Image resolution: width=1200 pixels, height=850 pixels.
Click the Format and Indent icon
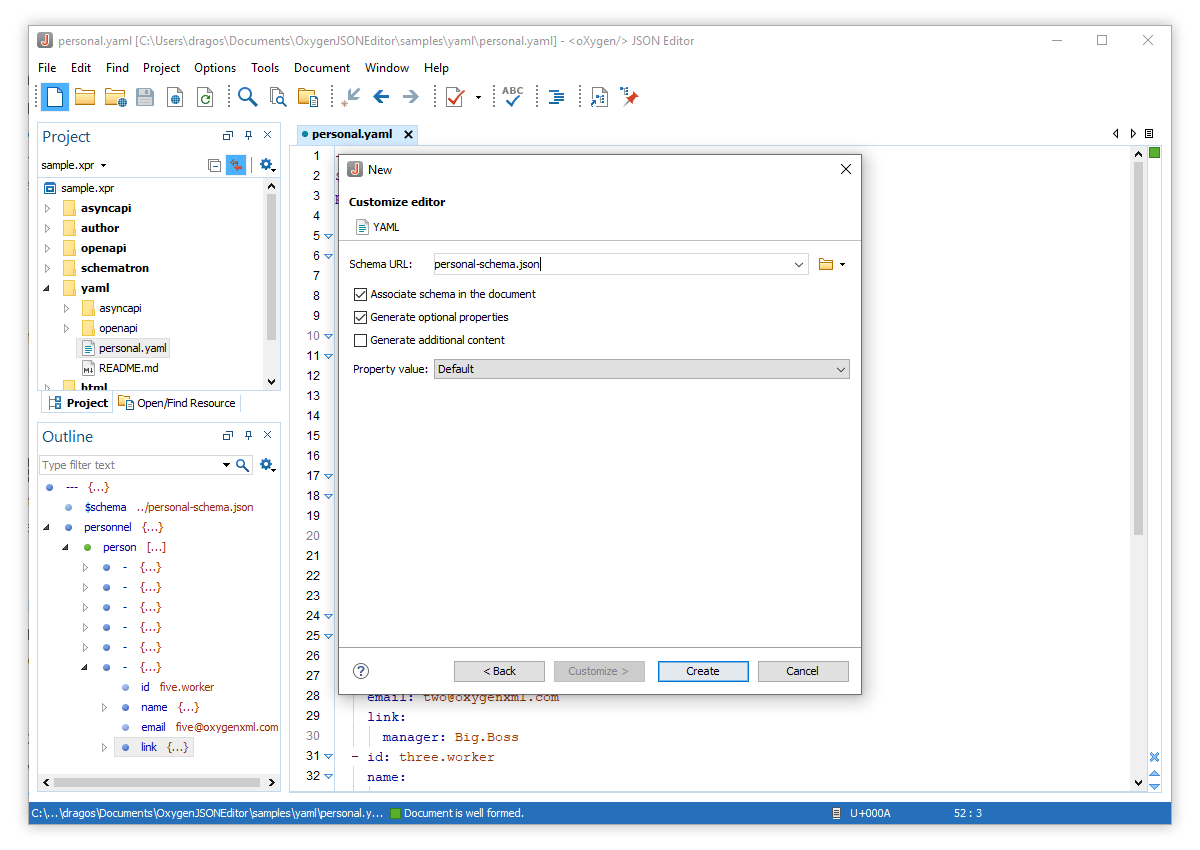pos(557,97)
